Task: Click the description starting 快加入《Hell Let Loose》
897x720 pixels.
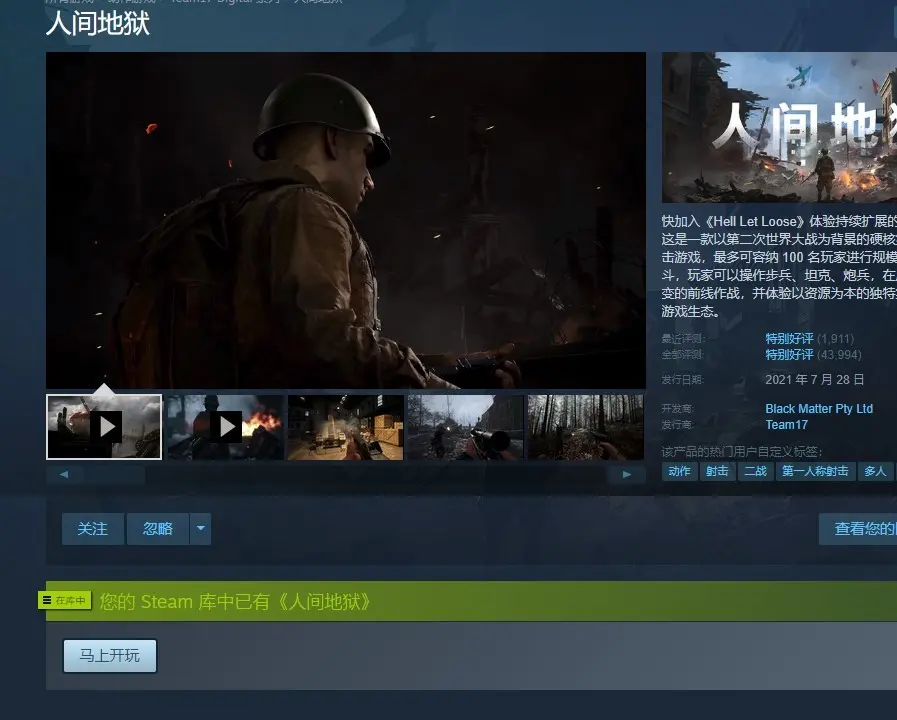Action: click(x=779, y=266)
